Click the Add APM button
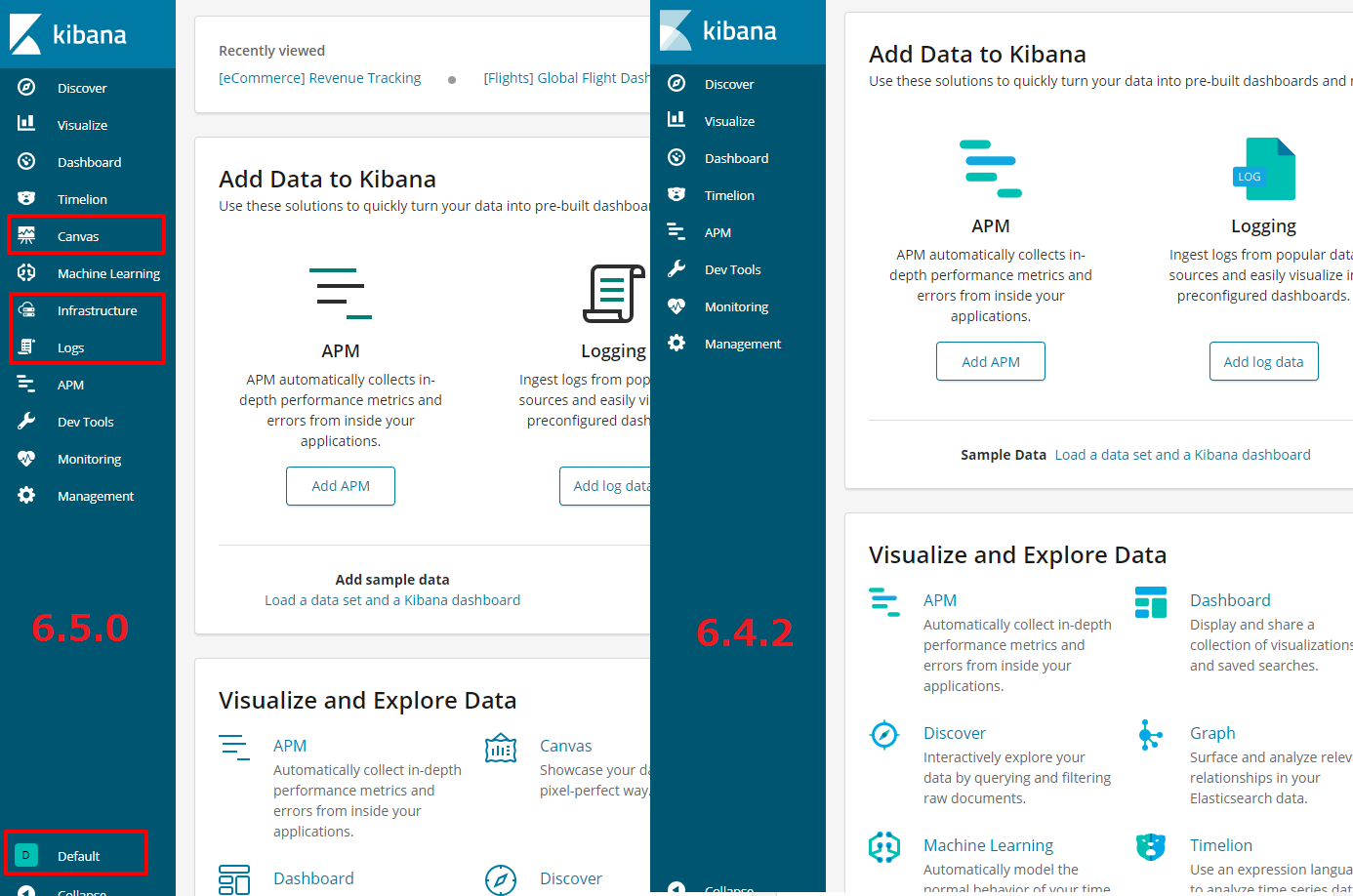1353x896 pixels. coord(341,485)
